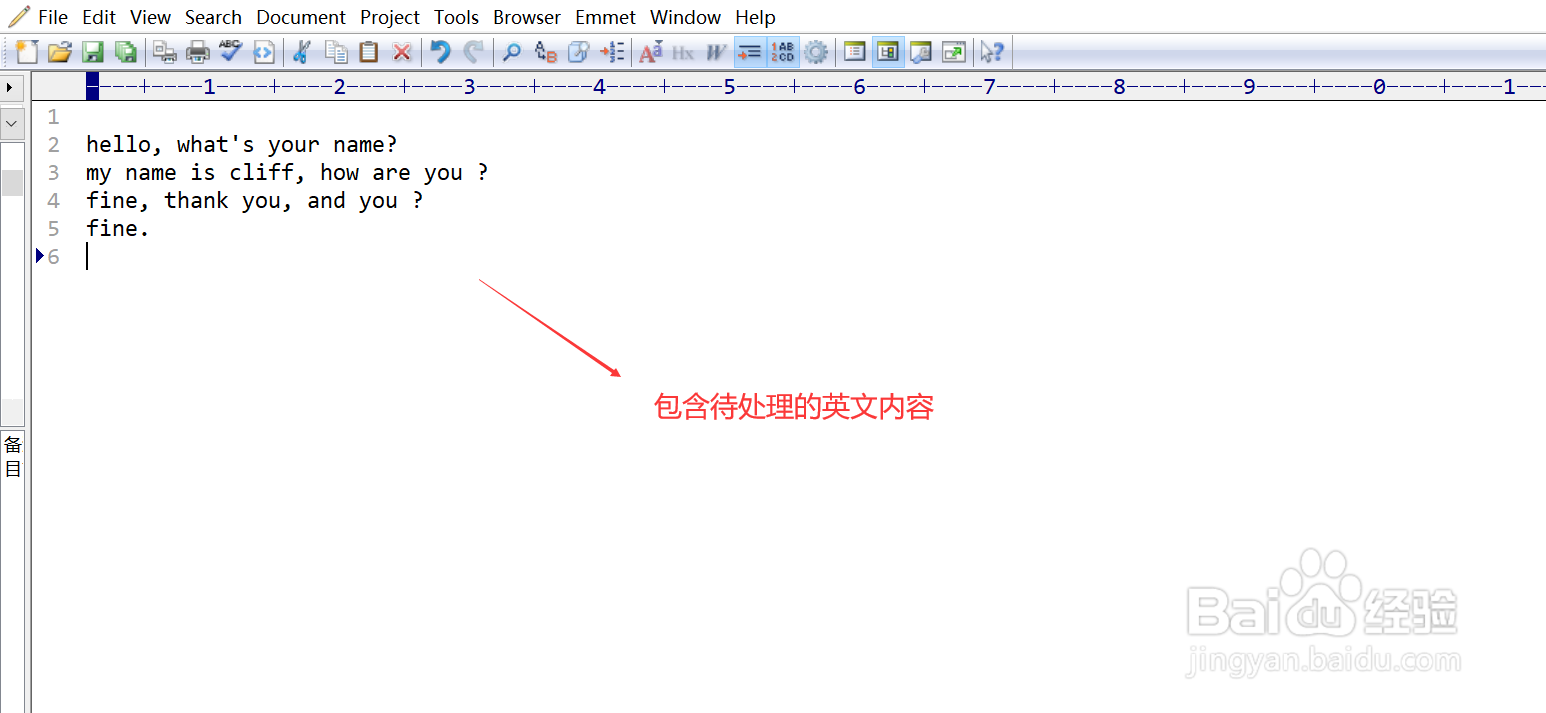This screenshot has height=713, width=1546.
Task: Open the Find dialog
Action: coord(511,51)
